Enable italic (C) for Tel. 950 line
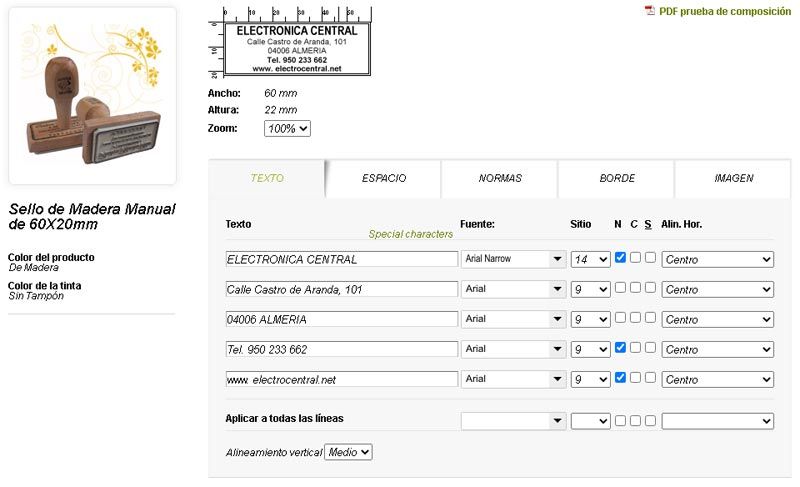 [x=635, y=347]
